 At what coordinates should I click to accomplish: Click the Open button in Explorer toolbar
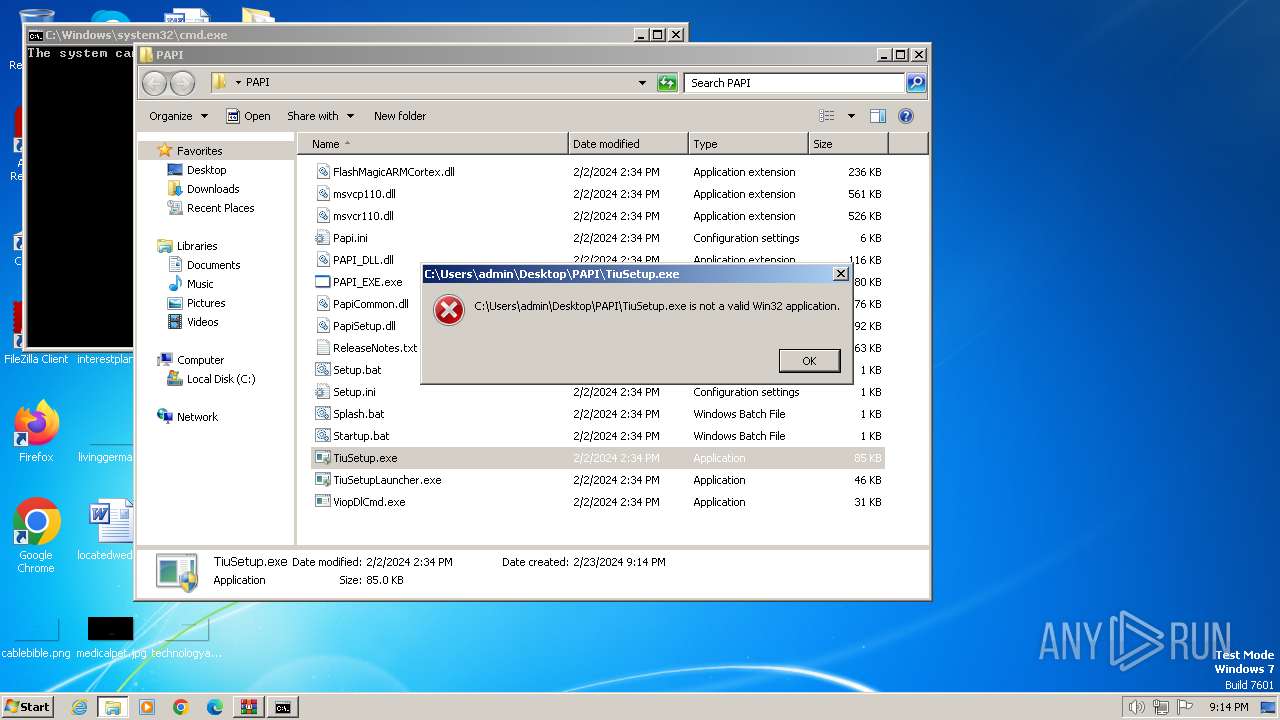point(248,116)
